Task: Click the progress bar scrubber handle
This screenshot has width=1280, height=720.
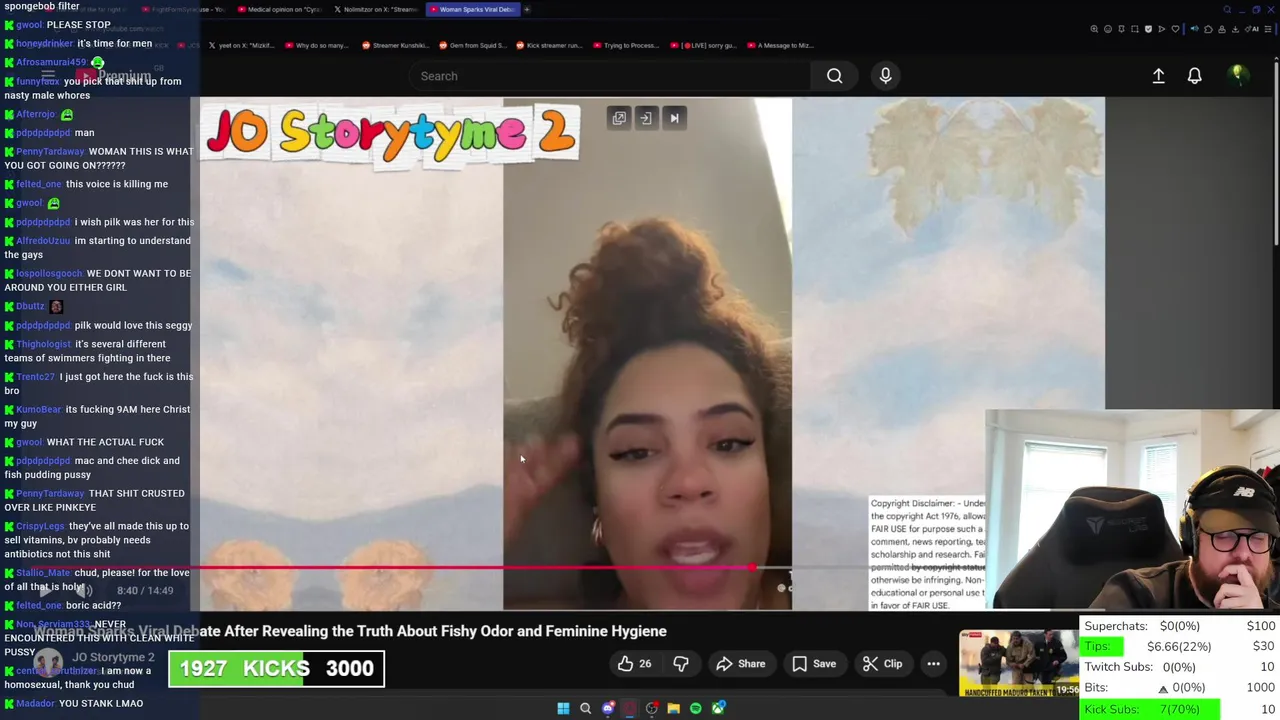Action: [x=752, y=567]
